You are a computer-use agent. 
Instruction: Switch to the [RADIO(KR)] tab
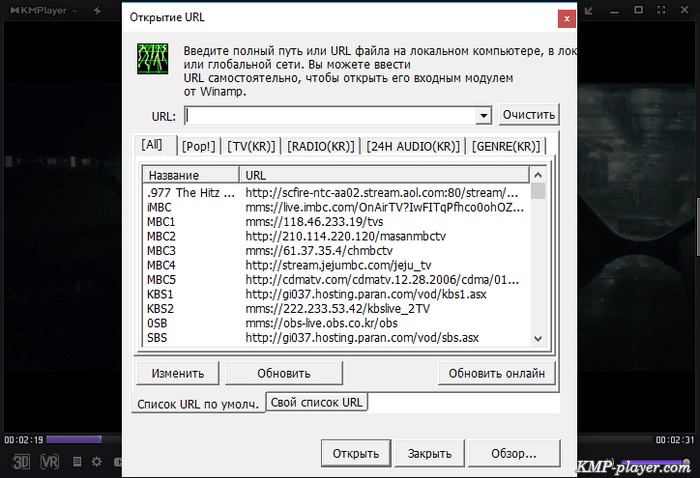321,146
